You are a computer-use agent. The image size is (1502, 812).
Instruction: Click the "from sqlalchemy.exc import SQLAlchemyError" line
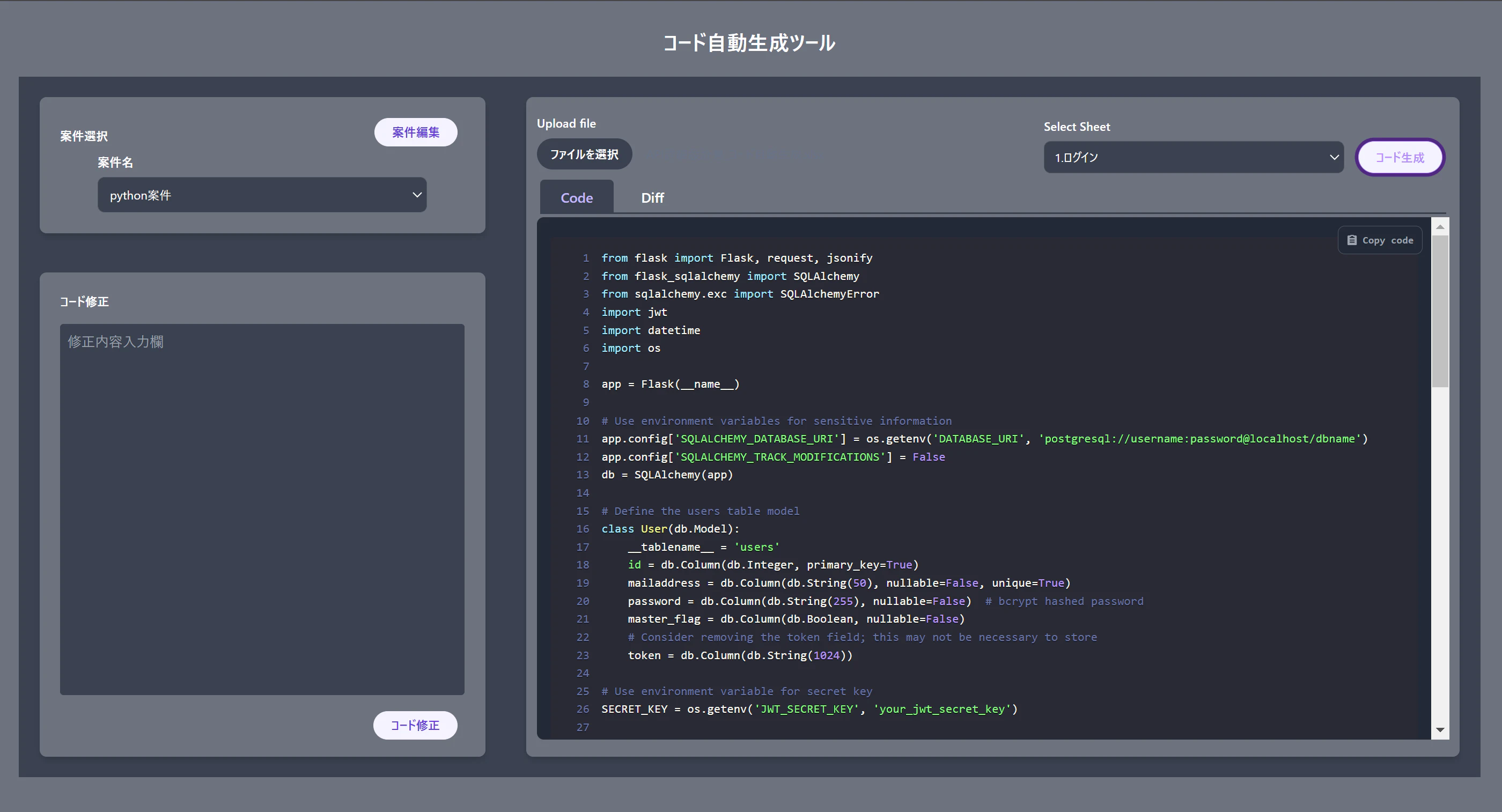(x=740, y=294)
